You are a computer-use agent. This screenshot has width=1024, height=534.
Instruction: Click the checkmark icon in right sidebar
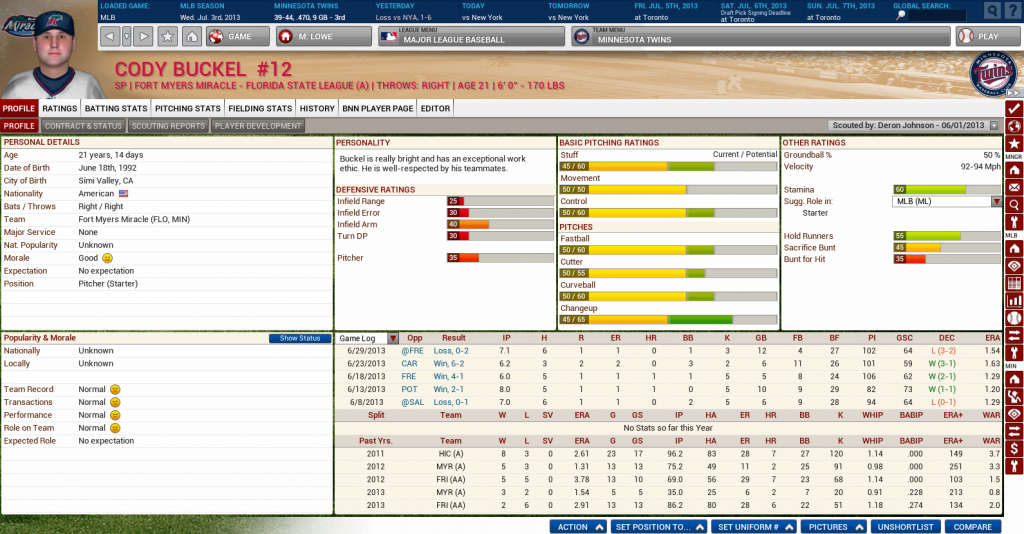pyautogui.click(x=1014, y=108)
